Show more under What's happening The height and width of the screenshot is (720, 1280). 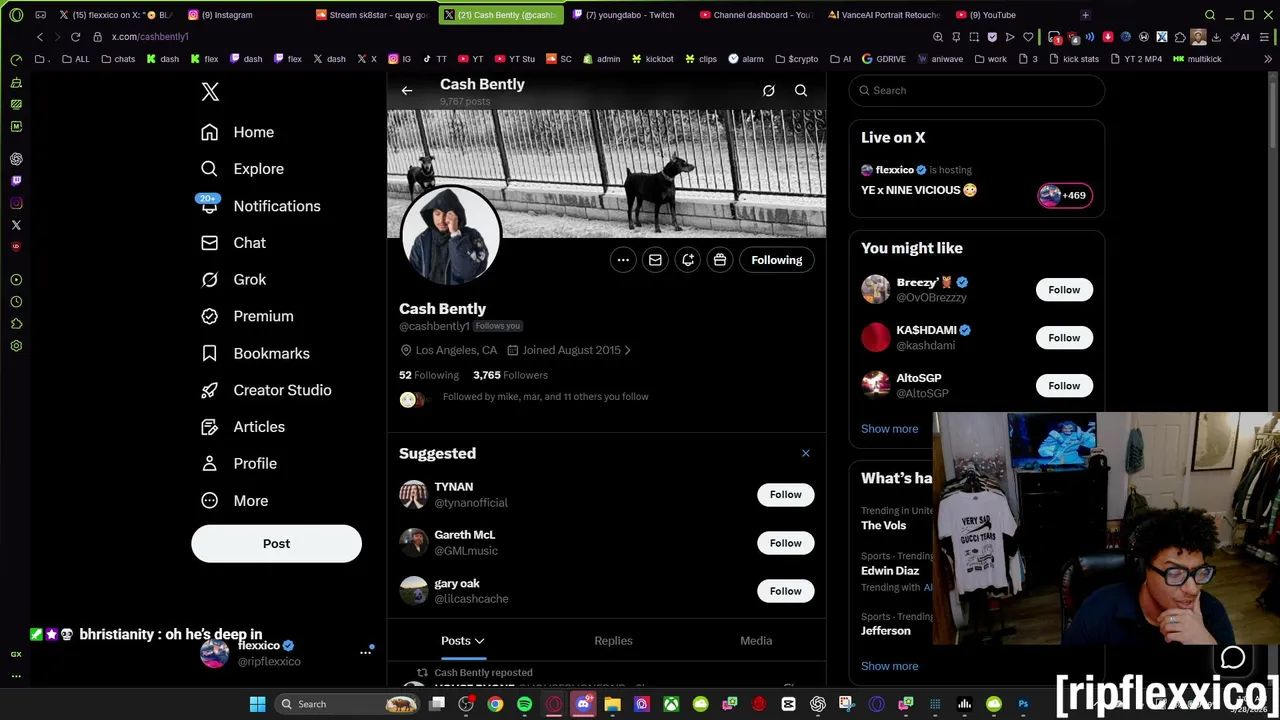(x=889, y=666)
